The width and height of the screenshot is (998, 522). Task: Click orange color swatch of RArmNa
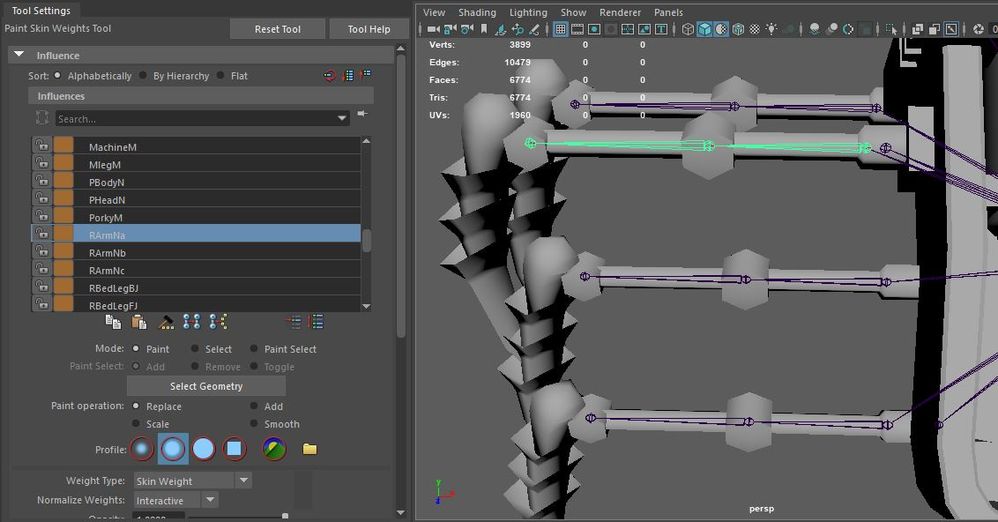(63, 234)
